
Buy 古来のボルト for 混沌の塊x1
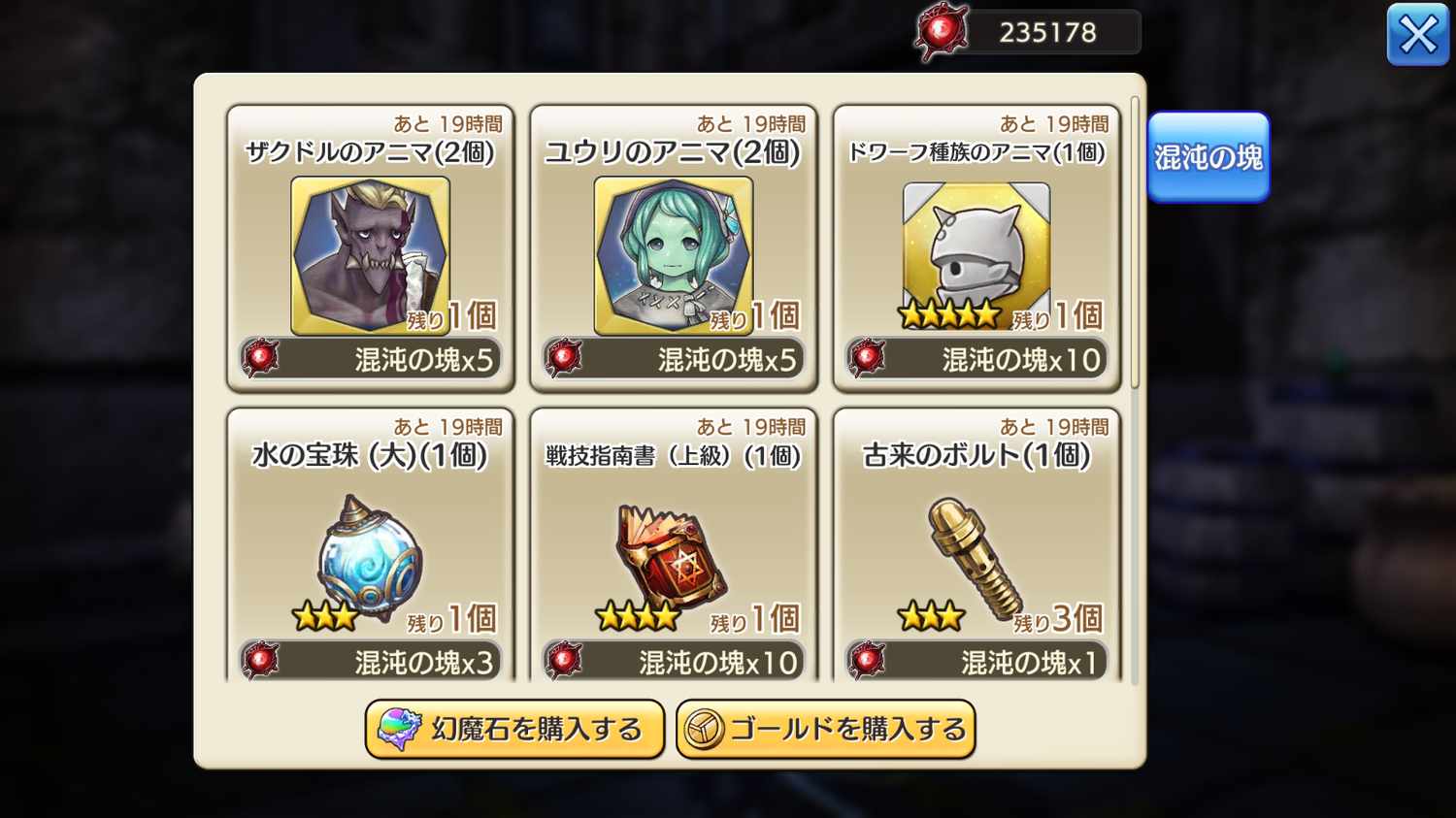[x=976, y=661]
